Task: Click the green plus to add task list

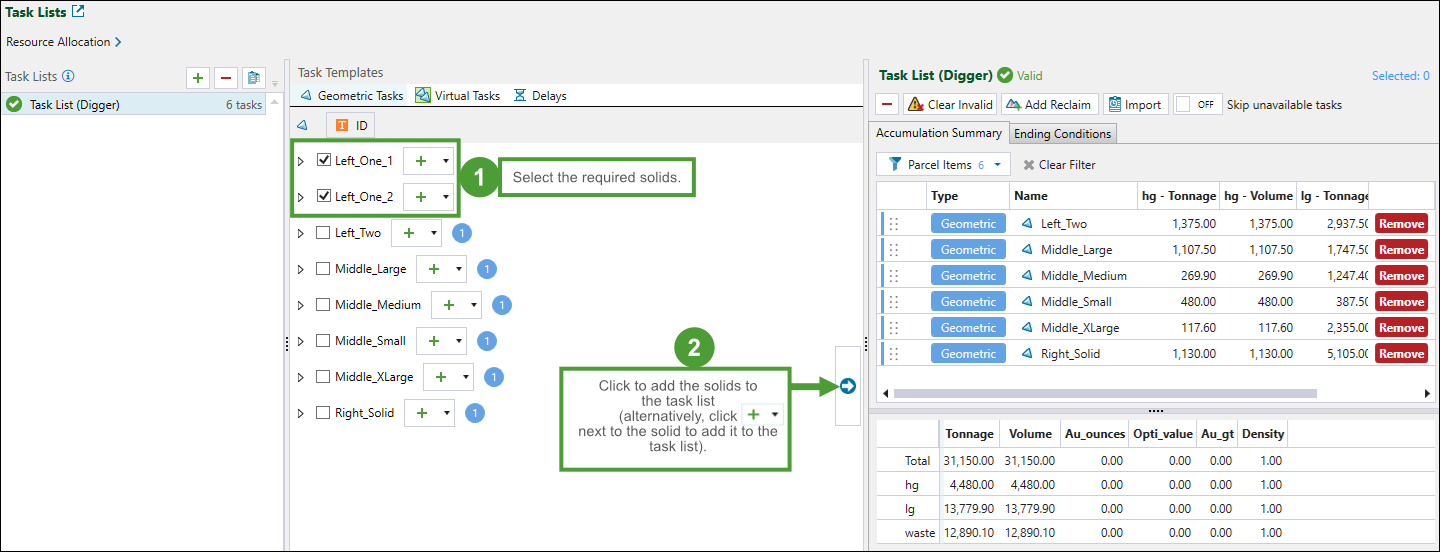Action: click(198, 78)
